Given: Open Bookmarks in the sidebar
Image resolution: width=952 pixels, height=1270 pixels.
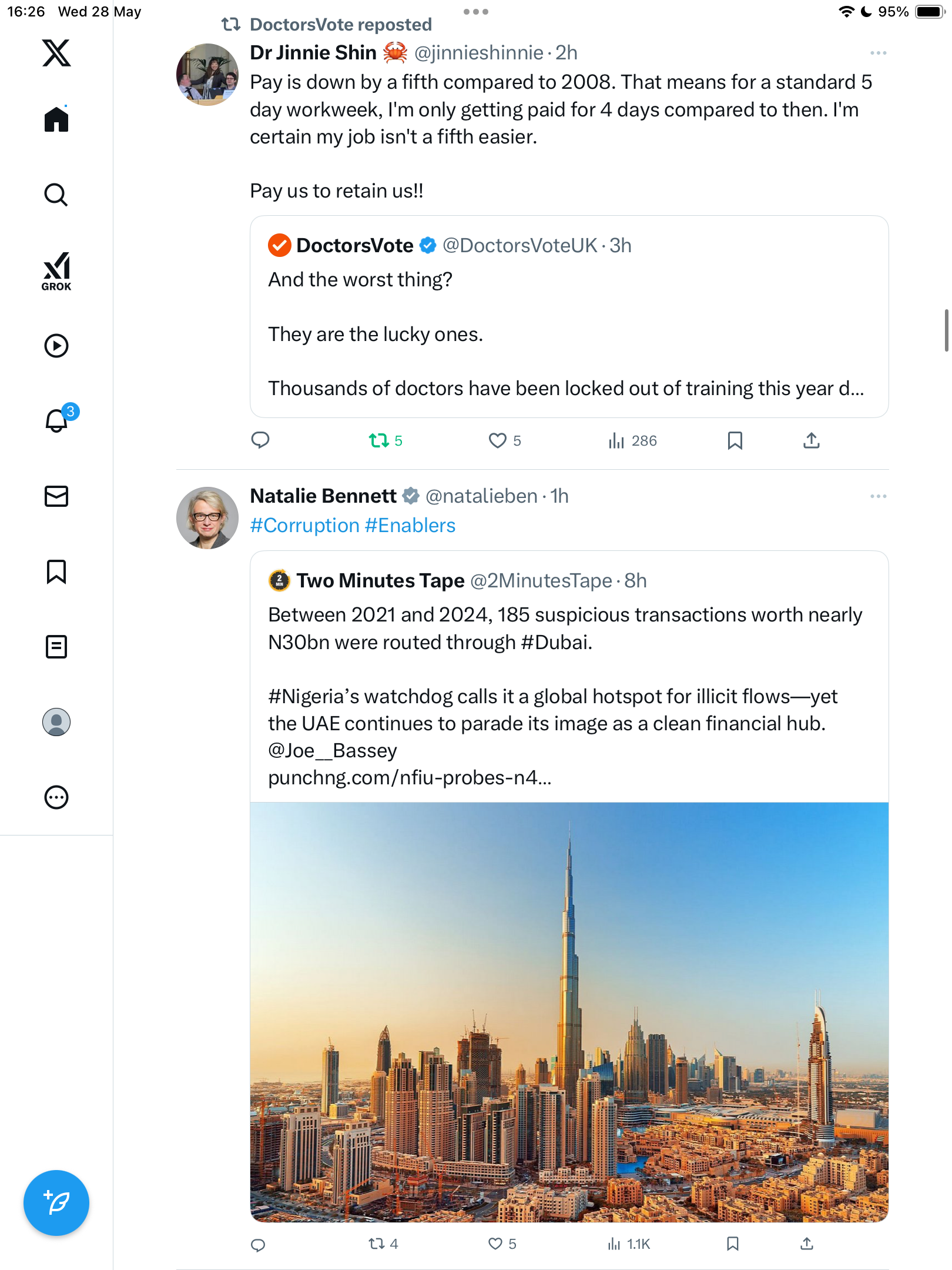Looking at the screenshot, I should (x=56, y=571).
